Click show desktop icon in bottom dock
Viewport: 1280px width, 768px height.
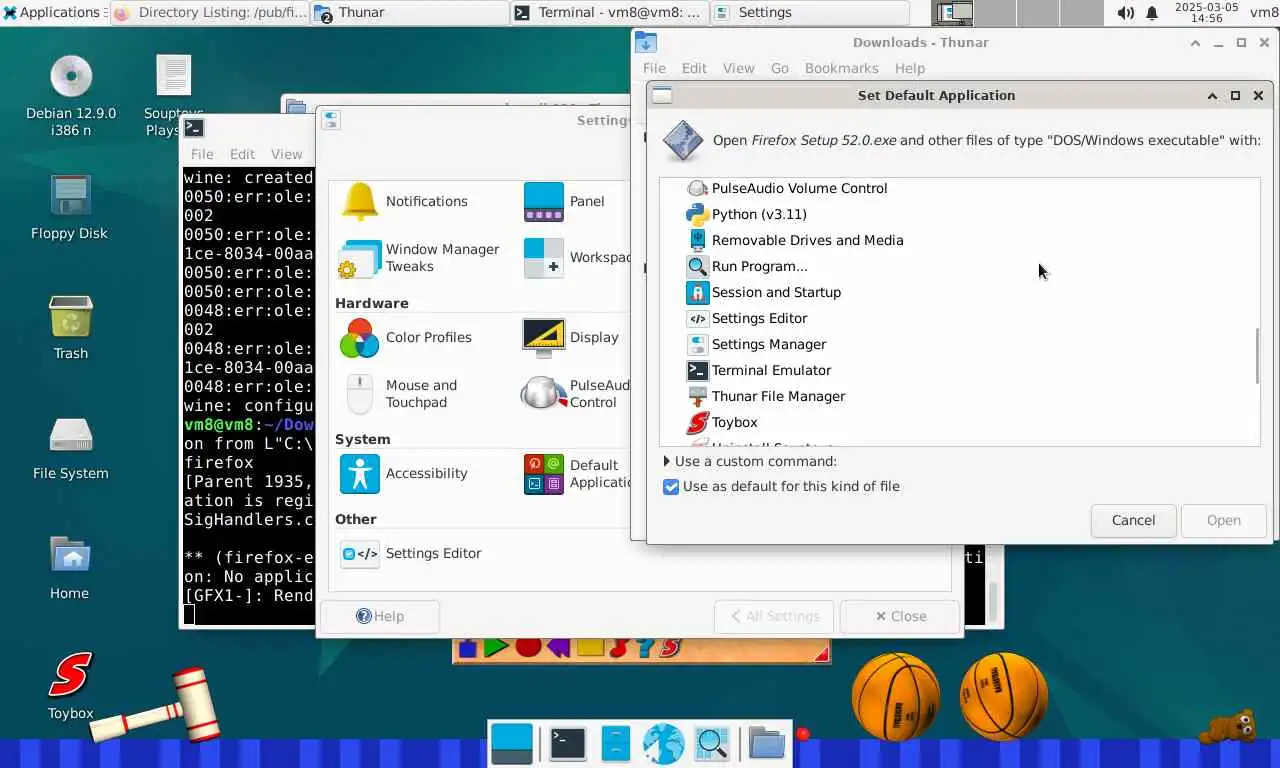point(512,744)
